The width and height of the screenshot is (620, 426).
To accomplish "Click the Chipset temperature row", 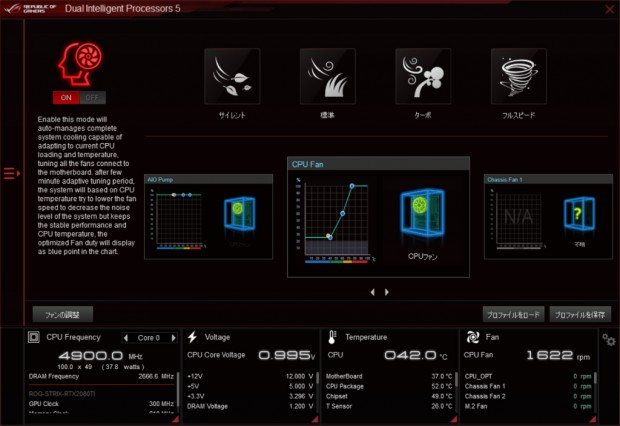I will pyautogui.click(x=389, y=396).
